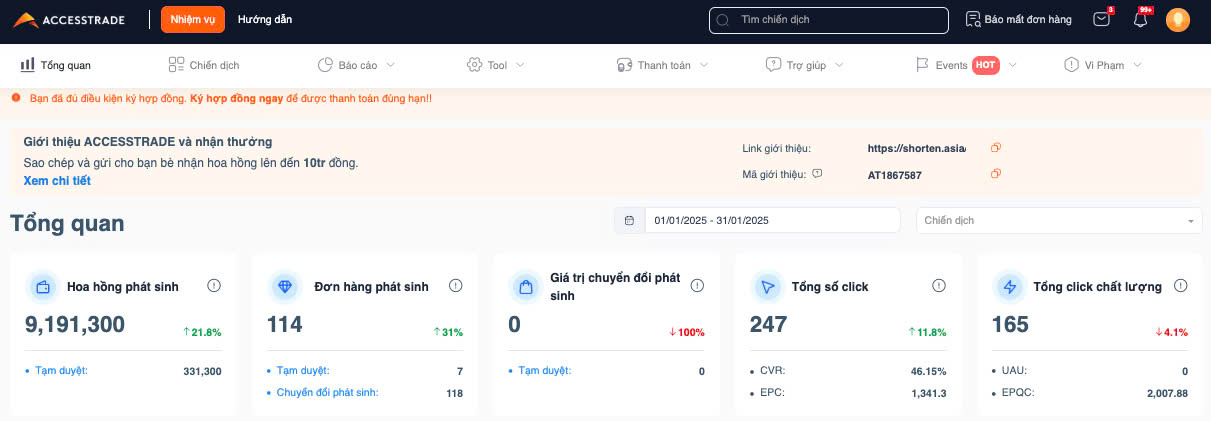Copy the referral link icon
Image resolution: width=1211 pixels, height=421 pixels.
click(995, 148)
